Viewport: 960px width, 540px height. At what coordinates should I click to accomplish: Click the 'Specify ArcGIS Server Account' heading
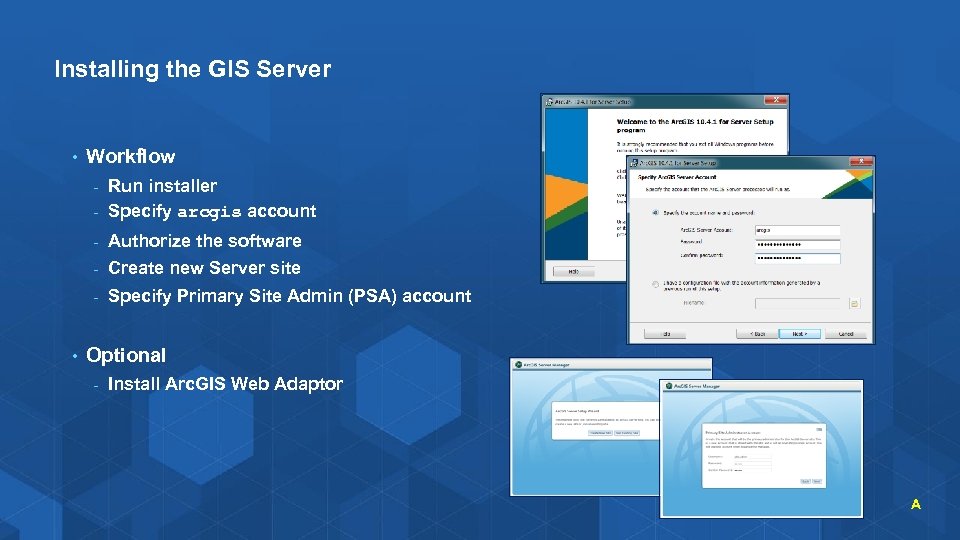(677, 177)
